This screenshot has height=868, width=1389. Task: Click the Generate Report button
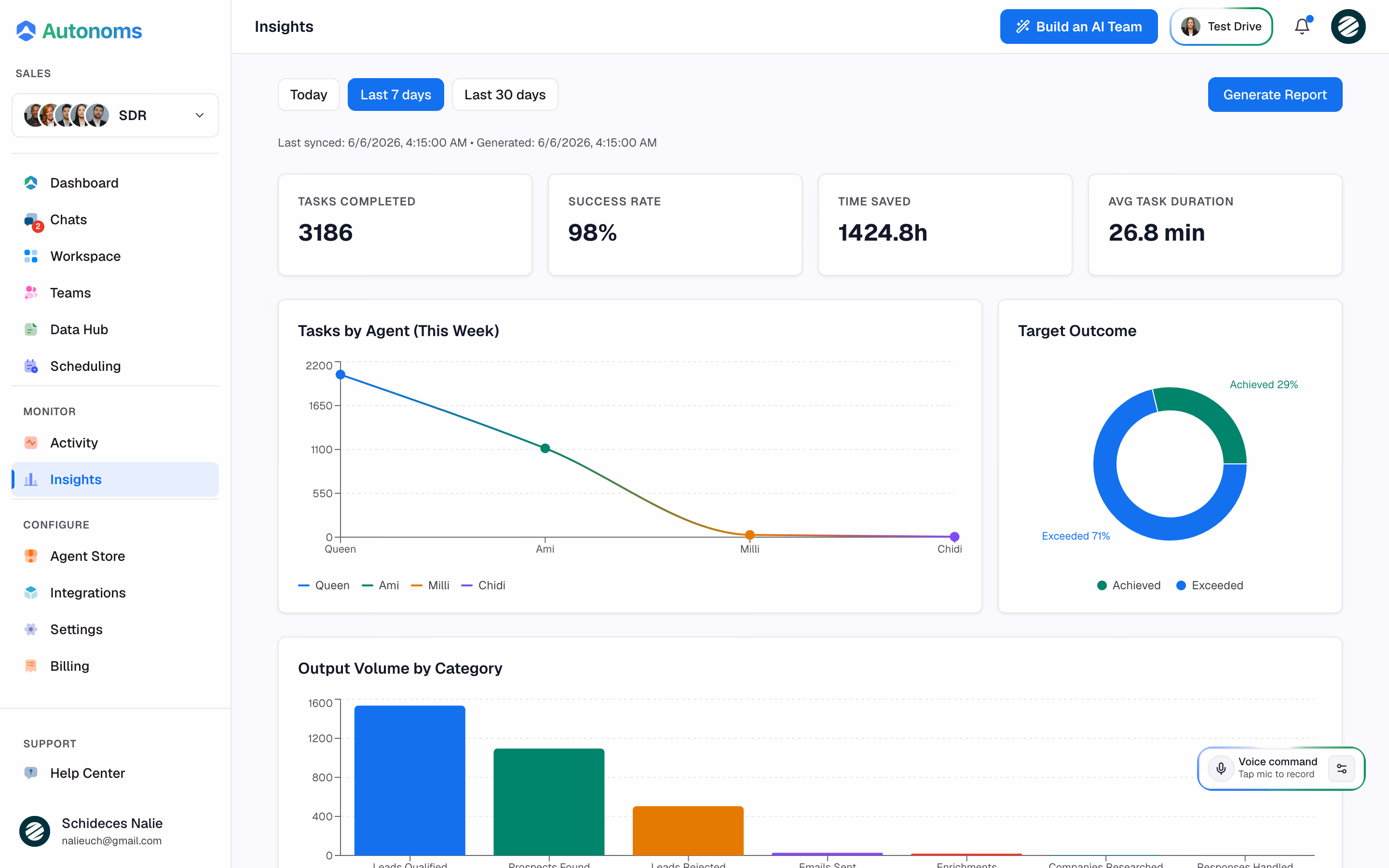point(1275,95)
